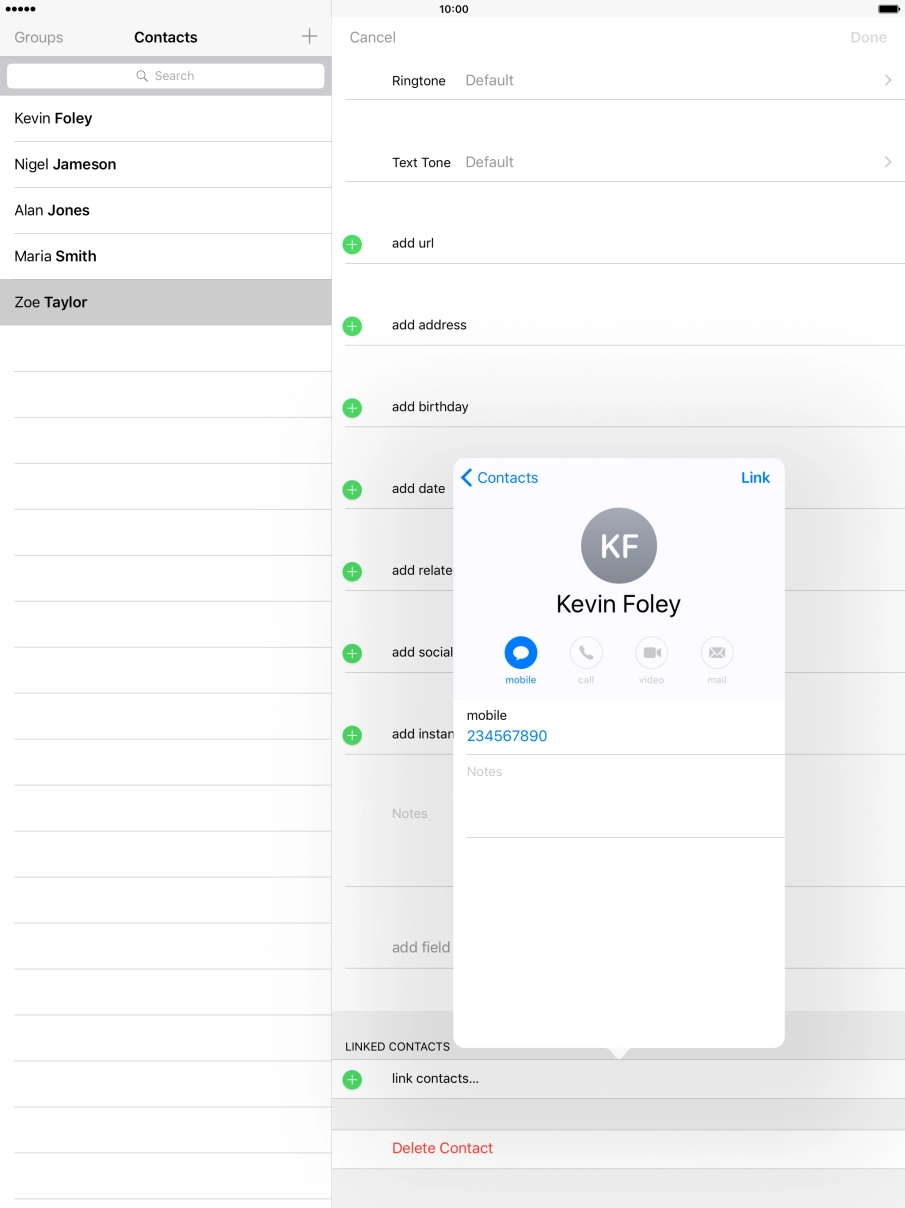Tap the green plus beside add url
Viewport: 905px width, 1208px height.
[352, 244]
